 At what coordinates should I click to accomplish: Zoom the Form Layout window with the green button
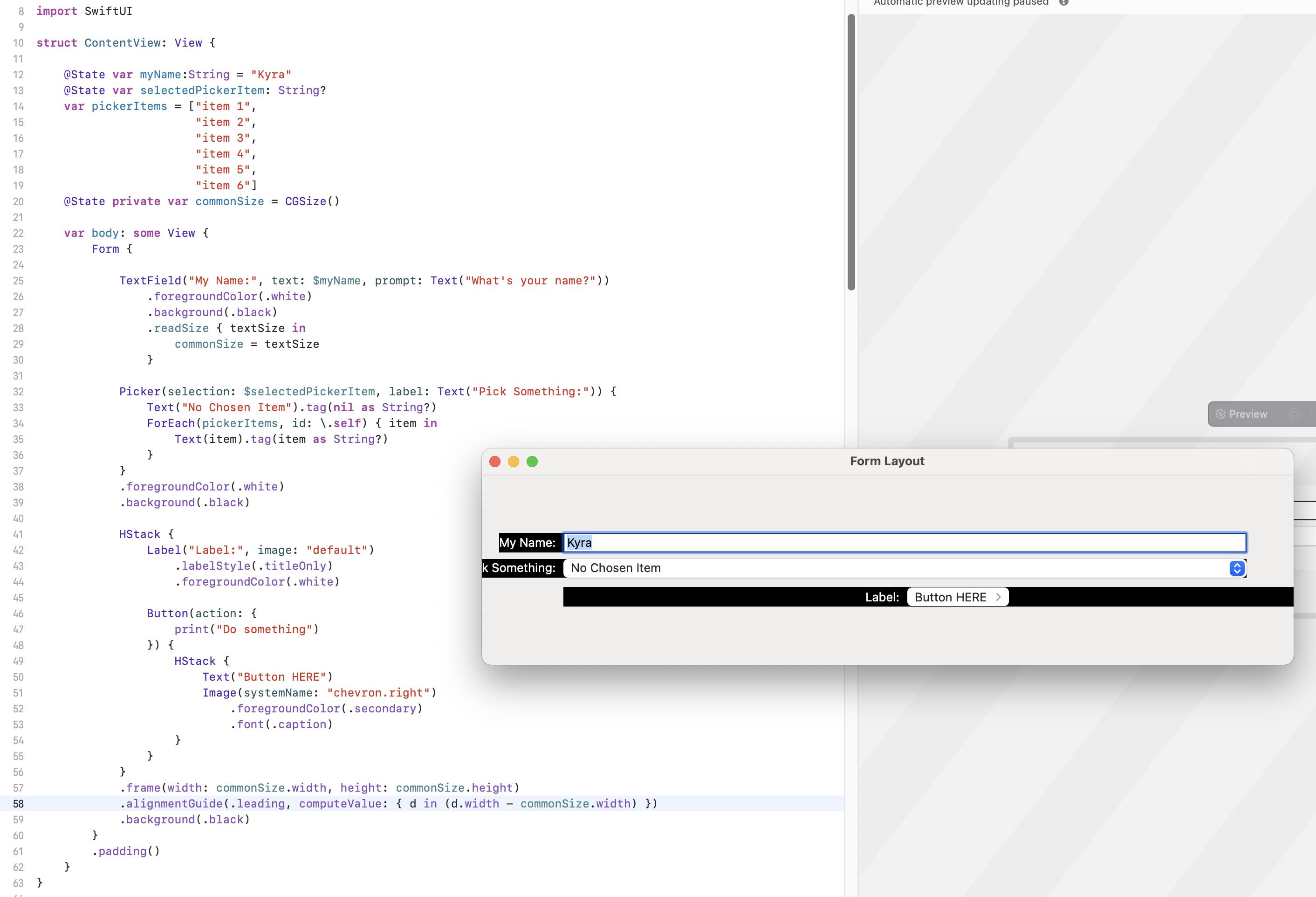point(532,461)
